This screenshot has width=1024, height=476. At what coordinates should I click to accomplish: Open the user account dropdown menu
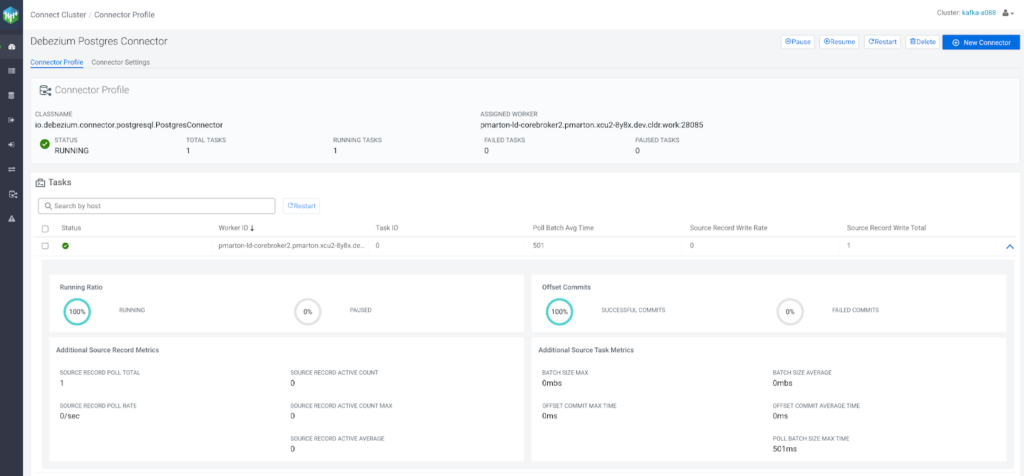point(1008,13)
